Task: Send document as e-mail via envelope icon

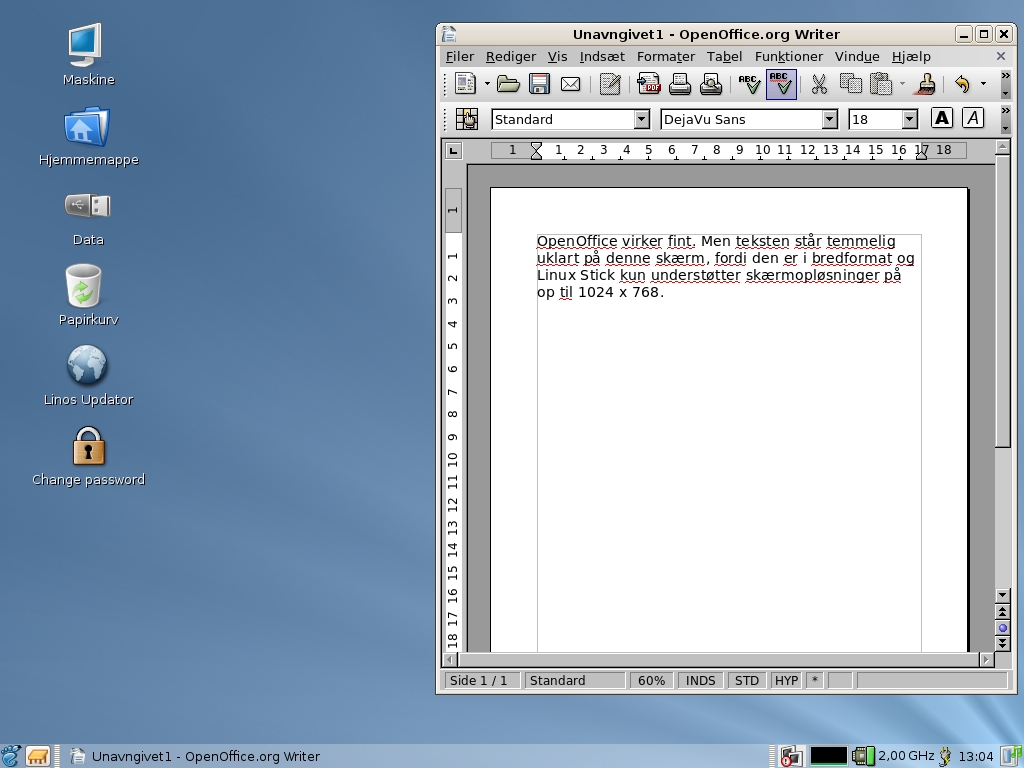Action: pos(570,85)
